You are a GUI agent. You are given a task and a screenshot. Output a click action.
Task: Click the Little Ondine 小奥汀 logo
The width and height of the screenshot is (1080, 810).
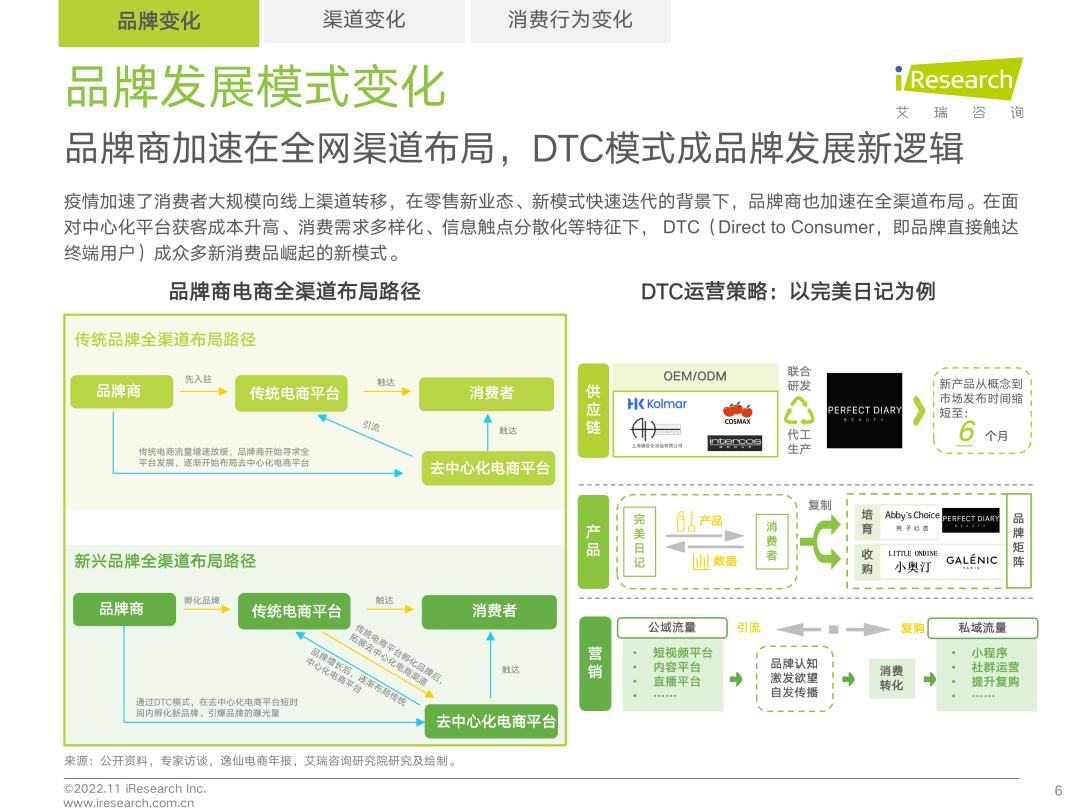point(912,559)
